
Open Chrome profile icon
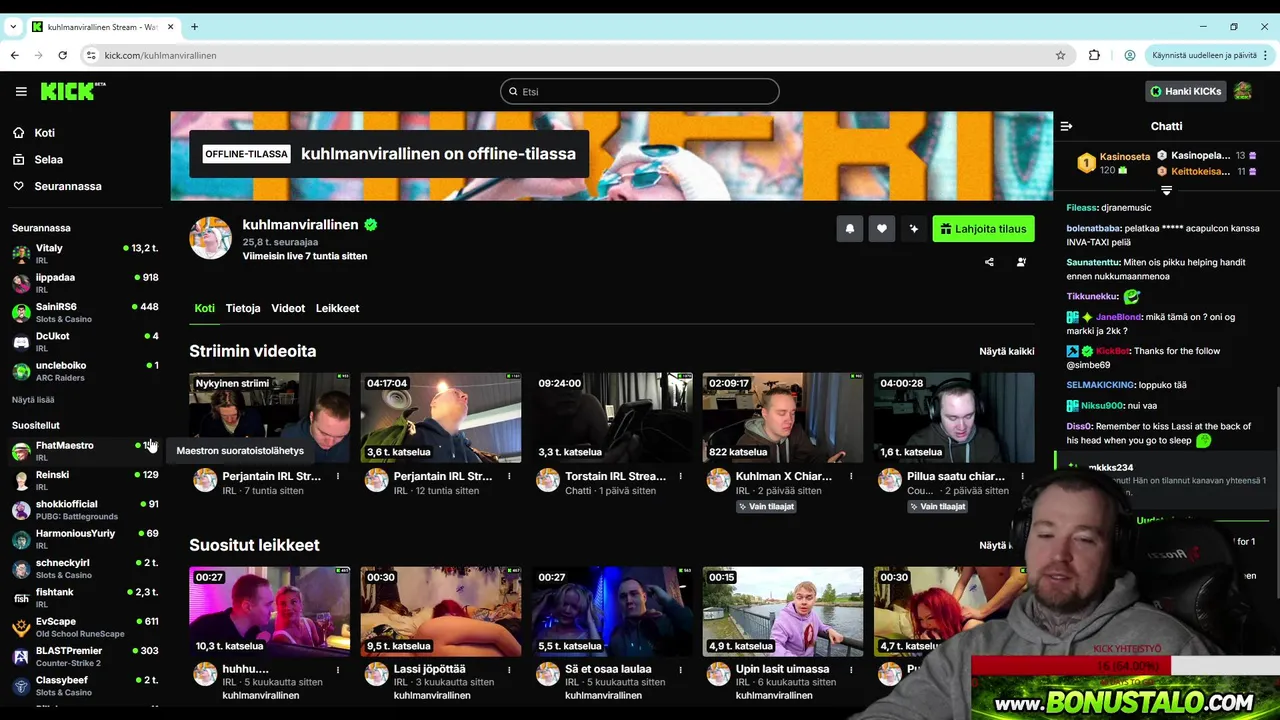click(x=1130, y=55)
